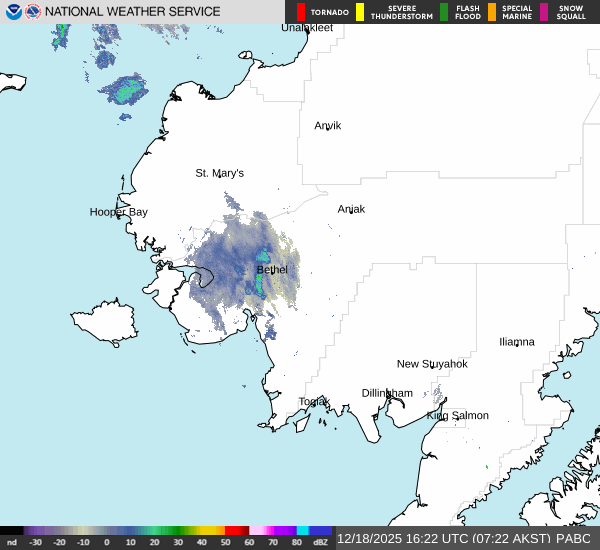
Task: Click the Hooper Bay label on the map
Action: point(118,212)
